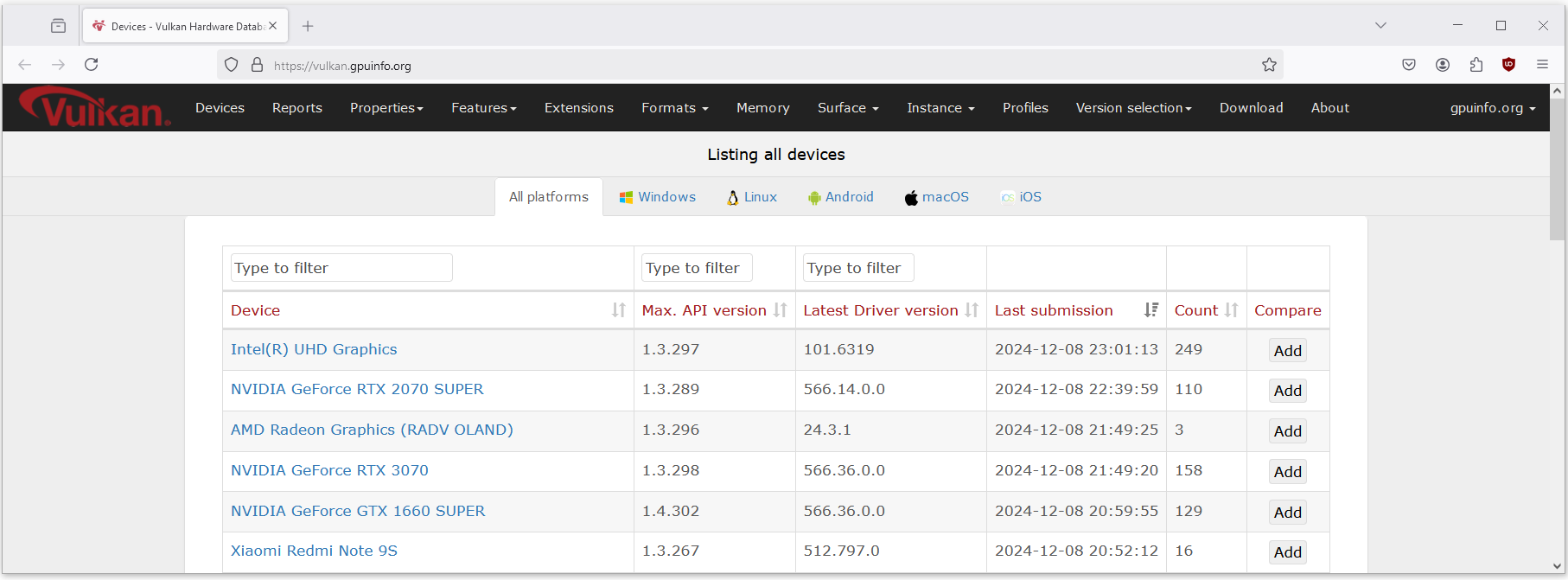Screen dimensions: 1568x580
Task: Sort by Count column arrows
Action: click(x=1232, y=310)
